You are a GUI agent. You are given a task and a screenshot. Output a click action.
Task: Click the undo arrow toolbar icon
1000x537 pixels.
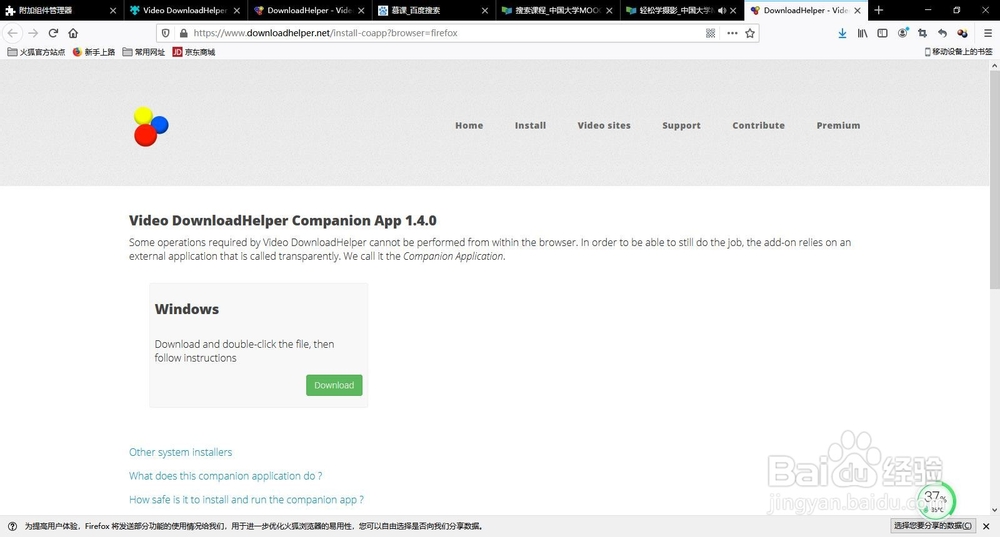tap(943, 33)
